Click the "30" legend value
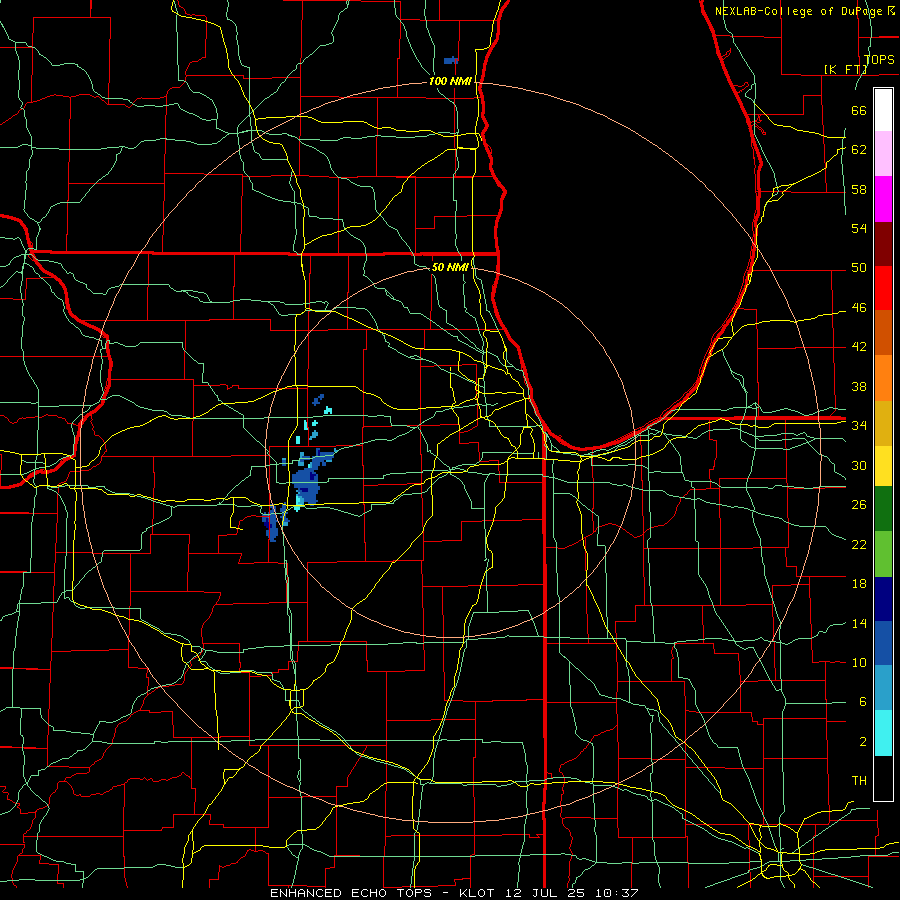The image size is (900, 900). tap(859, 465)
